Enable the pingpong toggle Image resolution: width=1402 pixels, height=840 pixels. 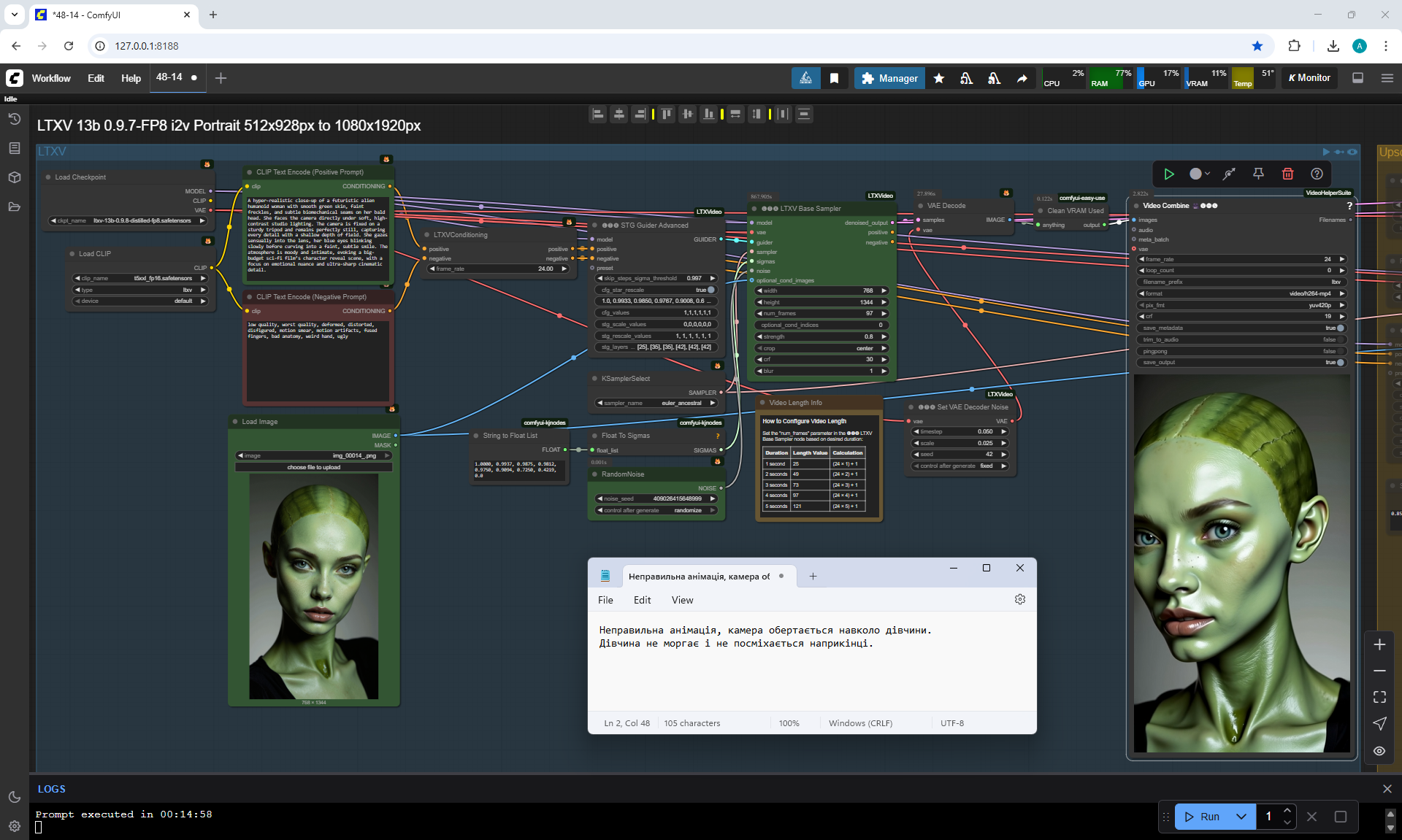coord(1340,351)
